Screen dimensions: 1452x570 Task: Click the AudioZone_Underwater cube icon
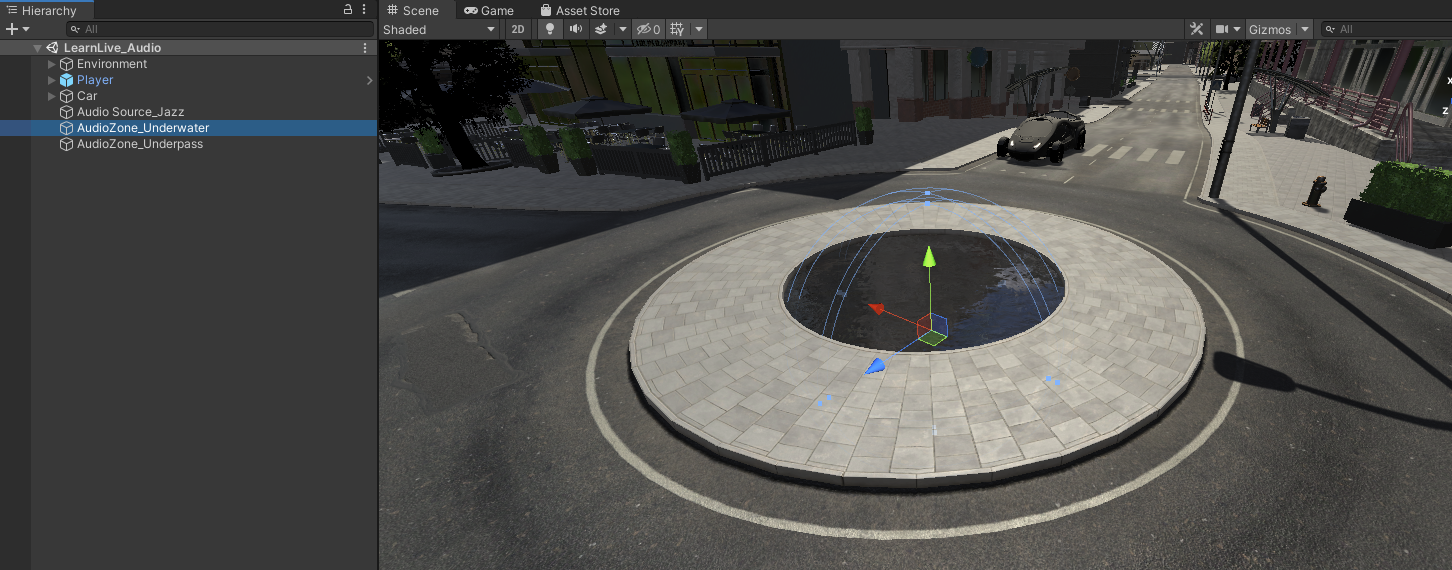click(67, 128)
